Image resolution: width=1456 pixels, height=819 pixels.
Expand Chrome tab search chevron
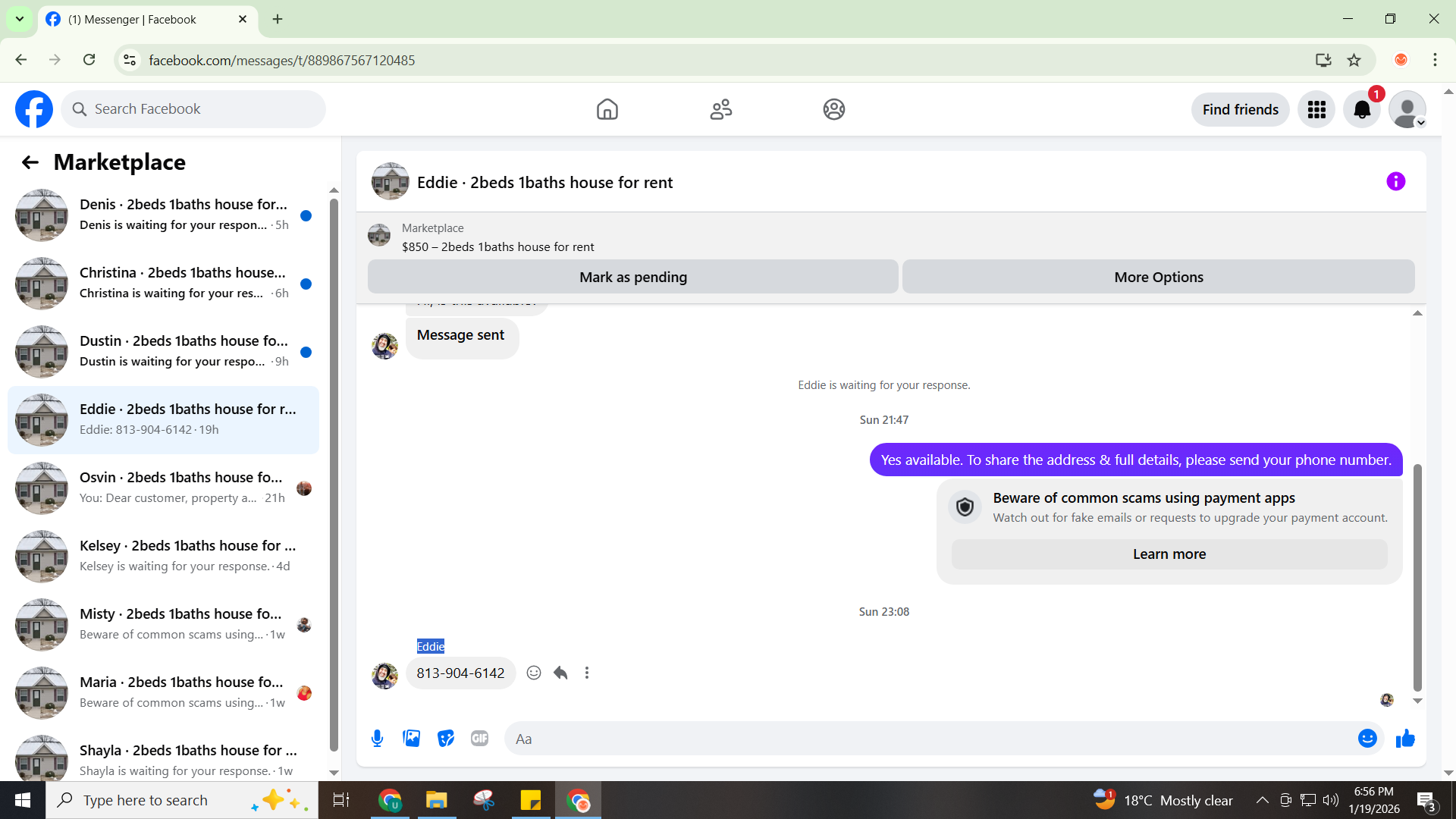pyautogui.click(x=19, y=19)
